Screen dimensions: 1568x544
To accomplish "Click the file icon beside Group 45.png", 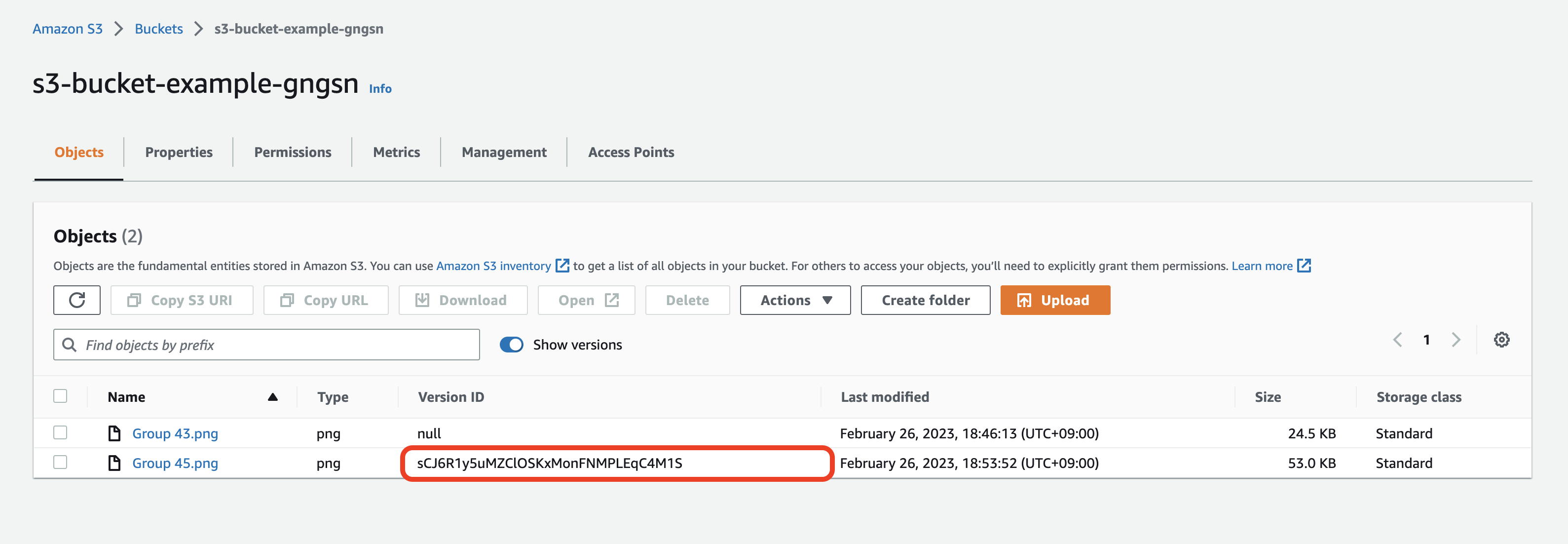I will (x=114, y=463).
